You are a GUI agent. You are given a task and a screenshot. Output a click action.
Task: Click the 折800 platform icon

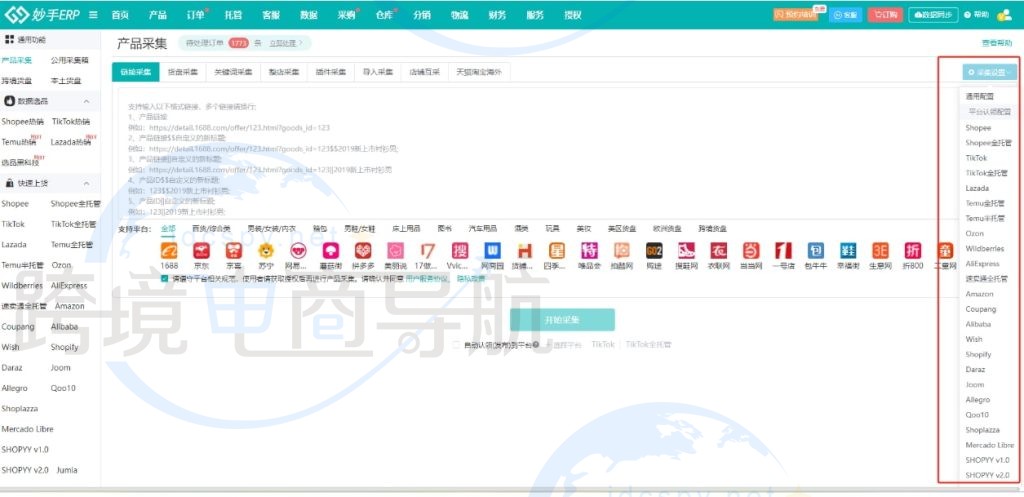click(x=912, y=251)
